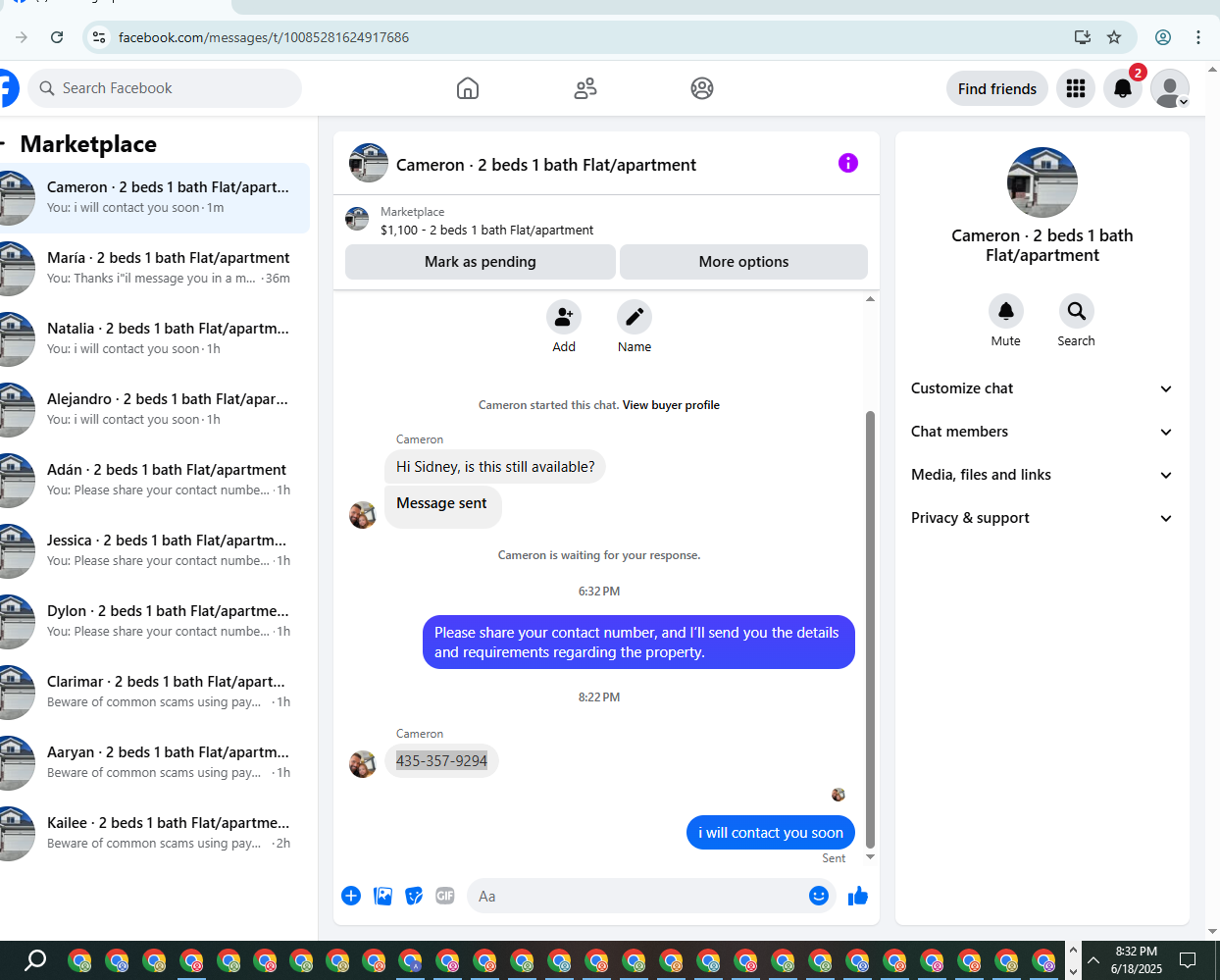Screen dimensions: 1220x980
Task: Expand the Chat members section
Action: pos(1042,432)
